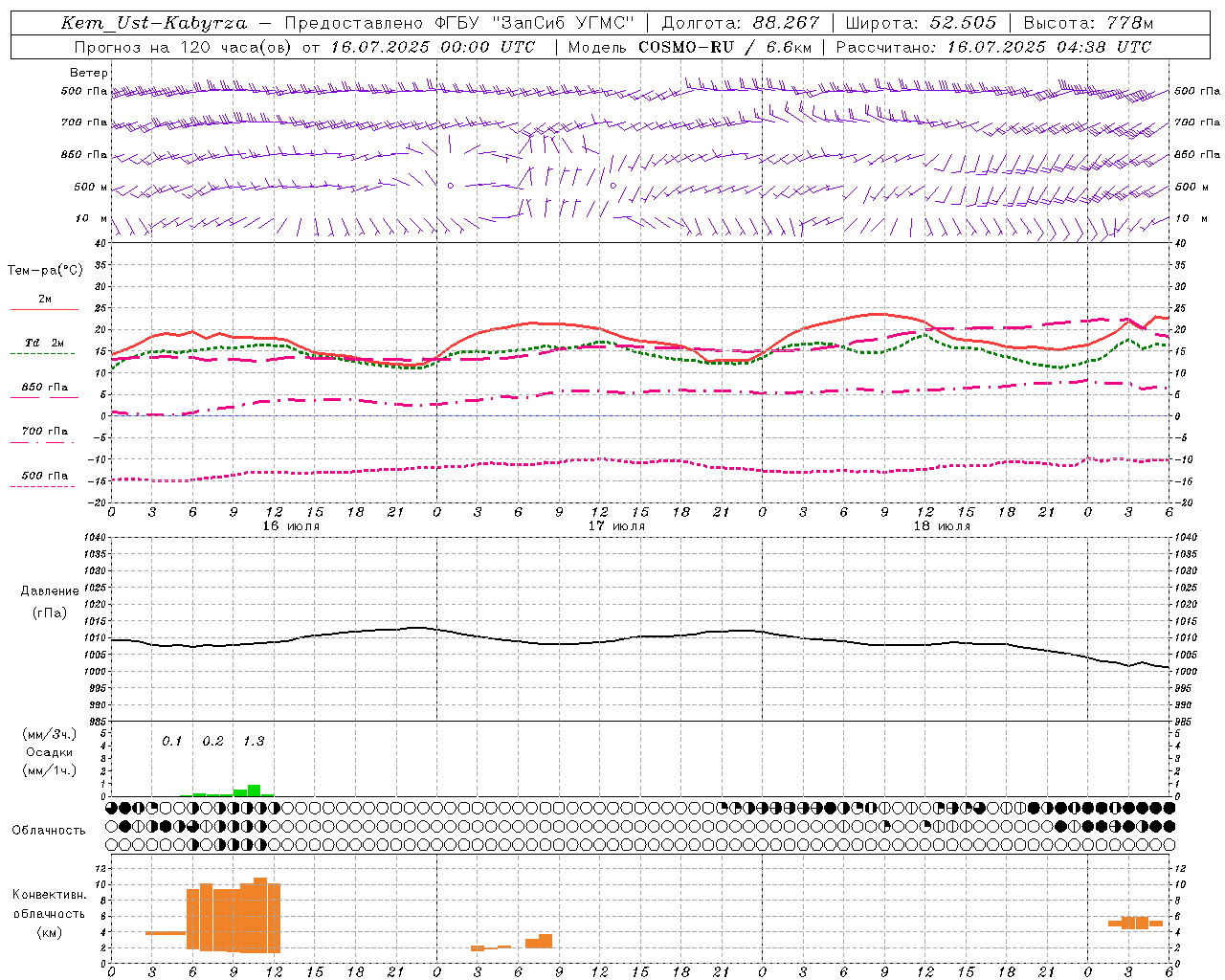The image size is (1225, 980).
Task: Click the 16 июля date label
Action: point(291,526)
